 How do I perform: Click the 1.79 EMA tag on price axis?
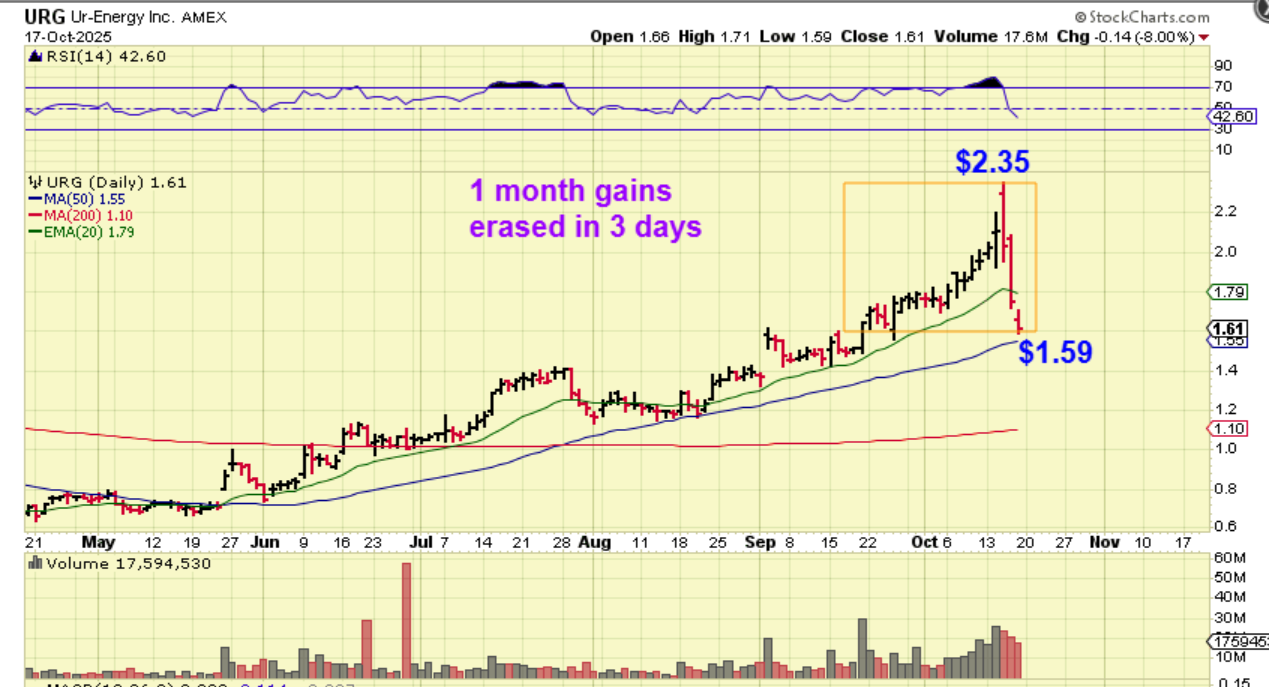[1226, 293]
